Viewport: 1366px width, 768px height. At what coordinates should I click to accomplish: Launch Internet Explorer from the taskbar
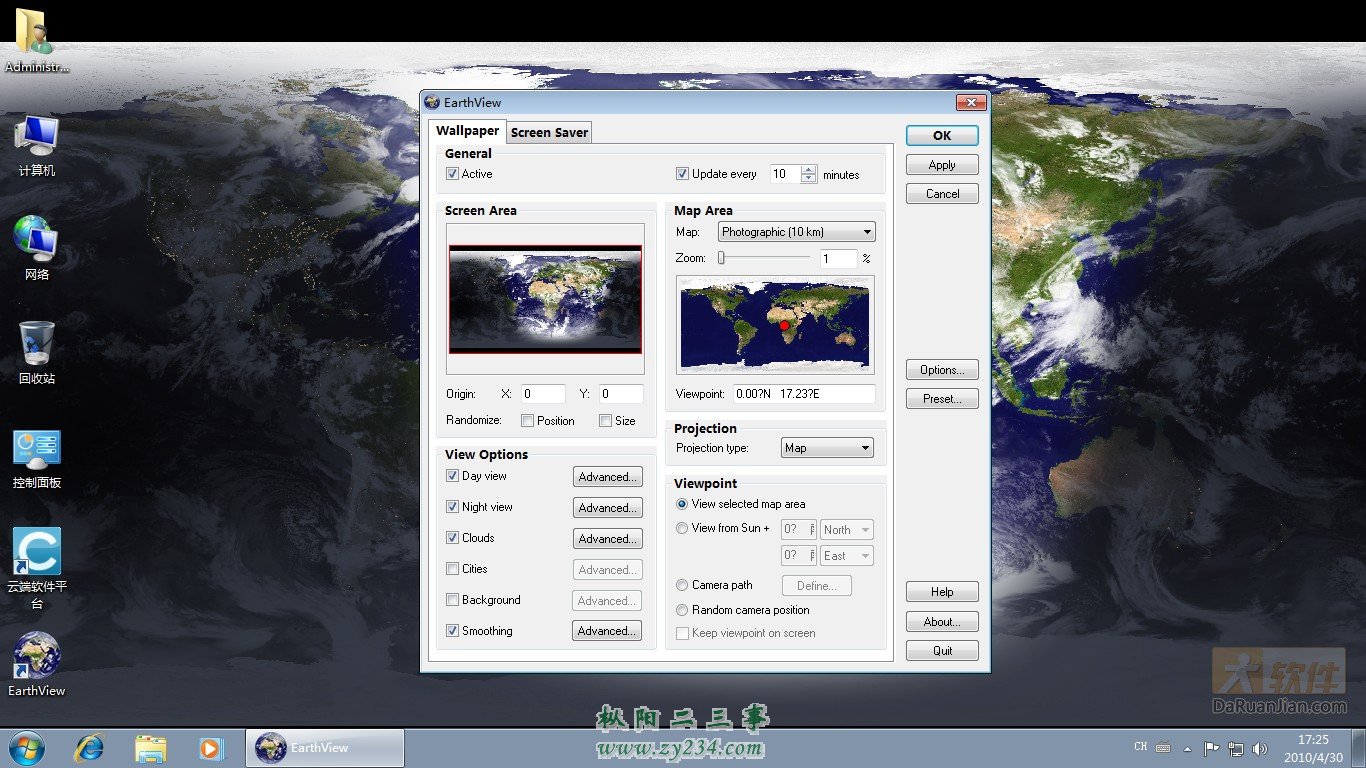tap(90, 748)
